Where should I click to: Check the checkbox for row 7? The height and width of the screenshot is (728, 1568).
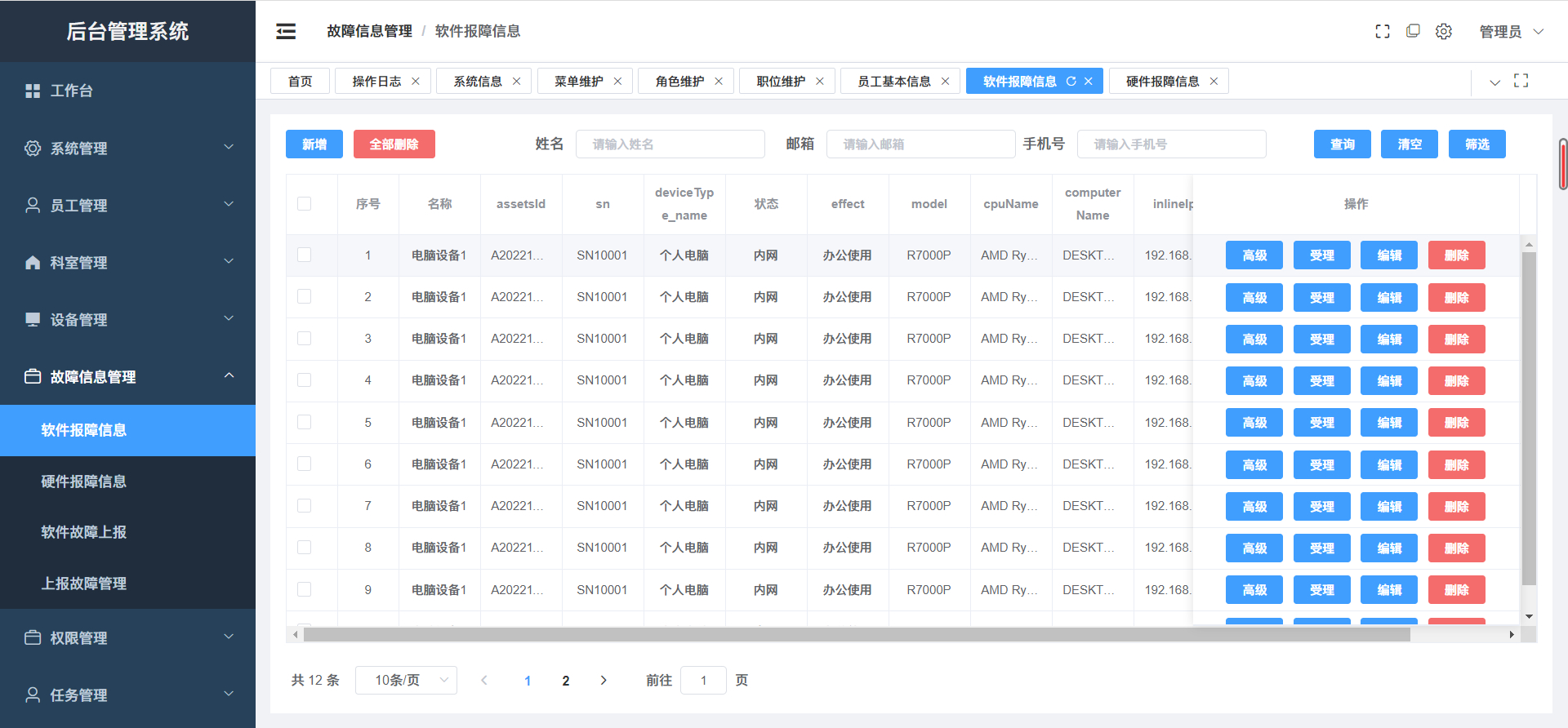[x=305, y=505]
